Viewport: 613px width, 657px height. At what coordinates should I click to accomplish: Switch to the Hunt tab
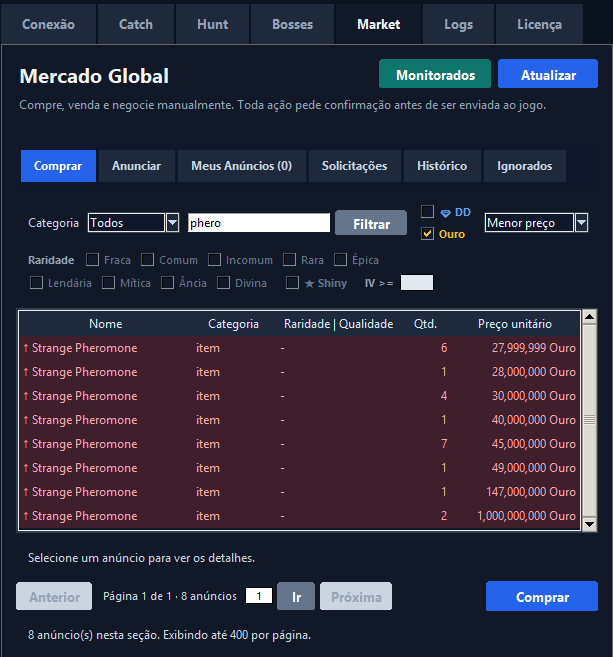(213, 24)
